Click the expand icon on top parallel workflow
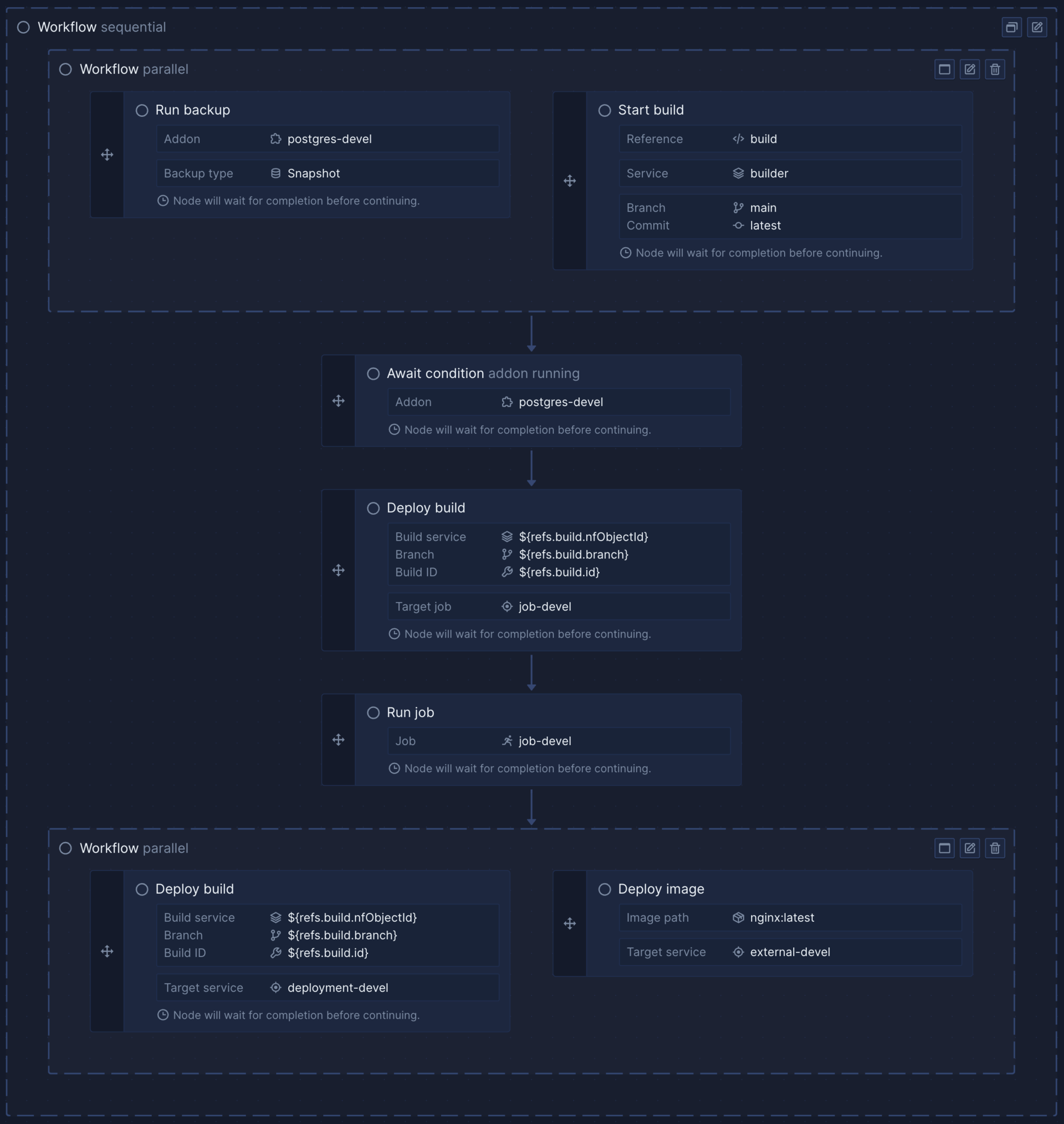The height and width of the screenshot is (1124, 1064). click(x=945, y=68)
